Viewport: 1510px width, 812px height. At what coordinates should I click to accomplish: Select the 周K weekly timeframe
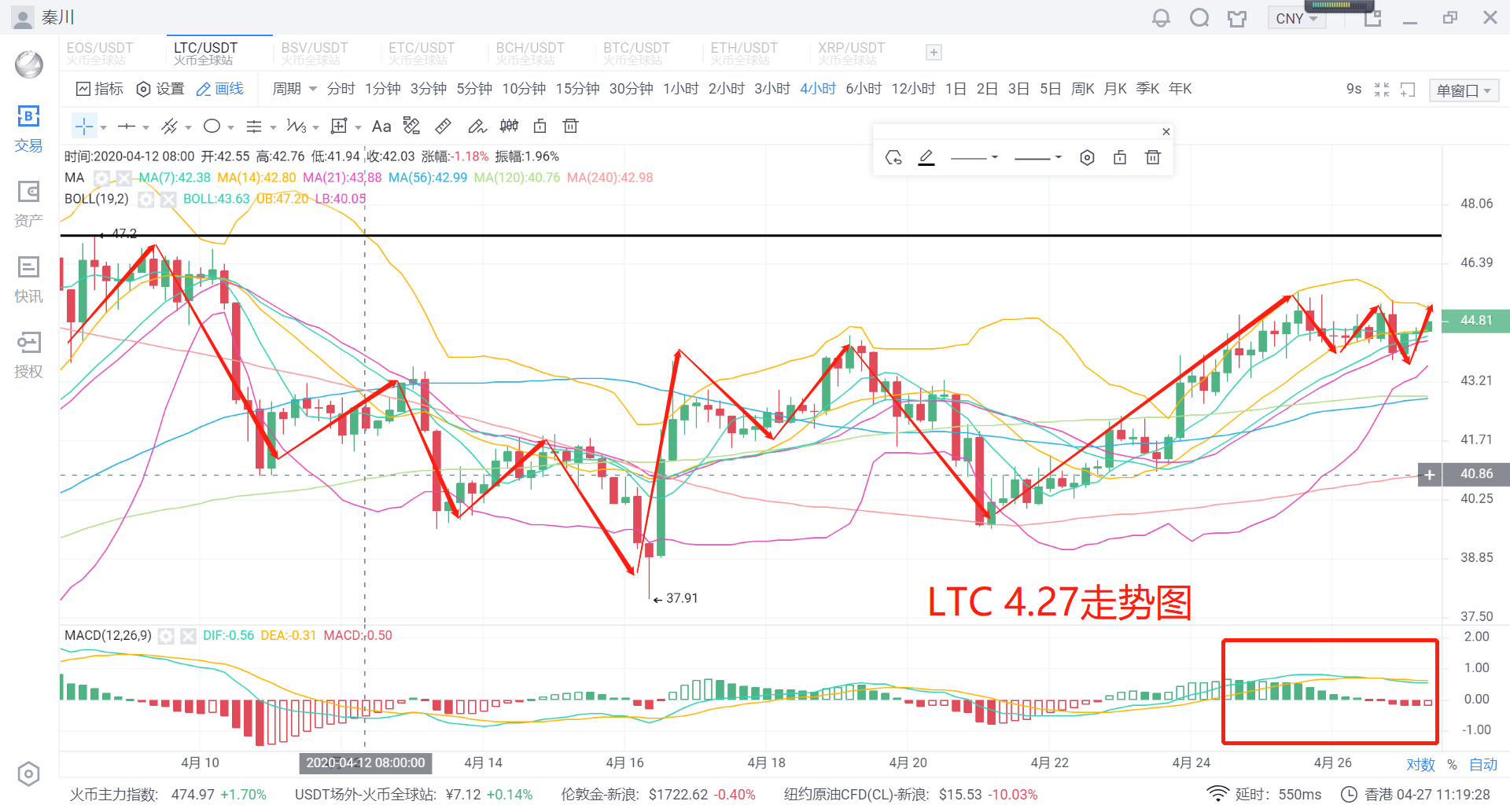1083,89
